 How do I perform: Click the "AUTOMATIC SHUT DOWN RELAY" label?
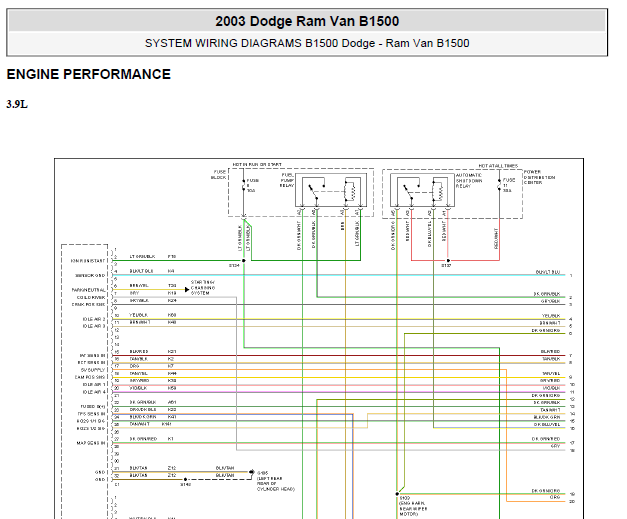[469, 181]
